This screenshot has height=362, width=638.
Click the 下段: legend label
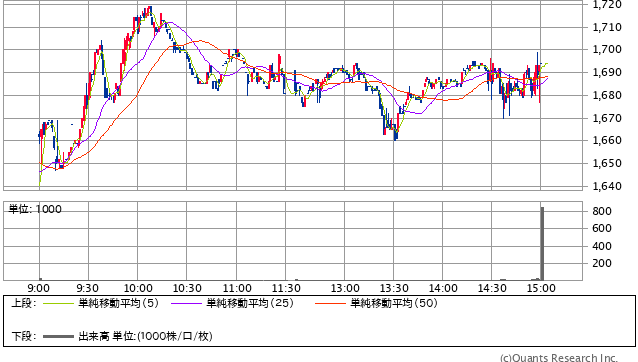(x=24, y=336)
